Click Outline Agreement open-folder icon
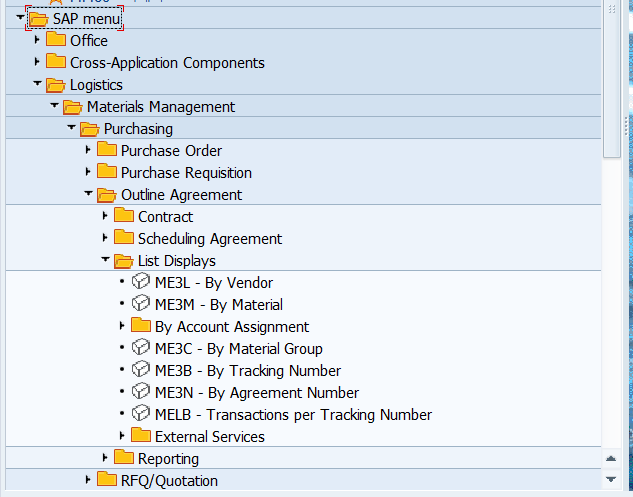This screenshot has width=633, height=497. (107, 195)
